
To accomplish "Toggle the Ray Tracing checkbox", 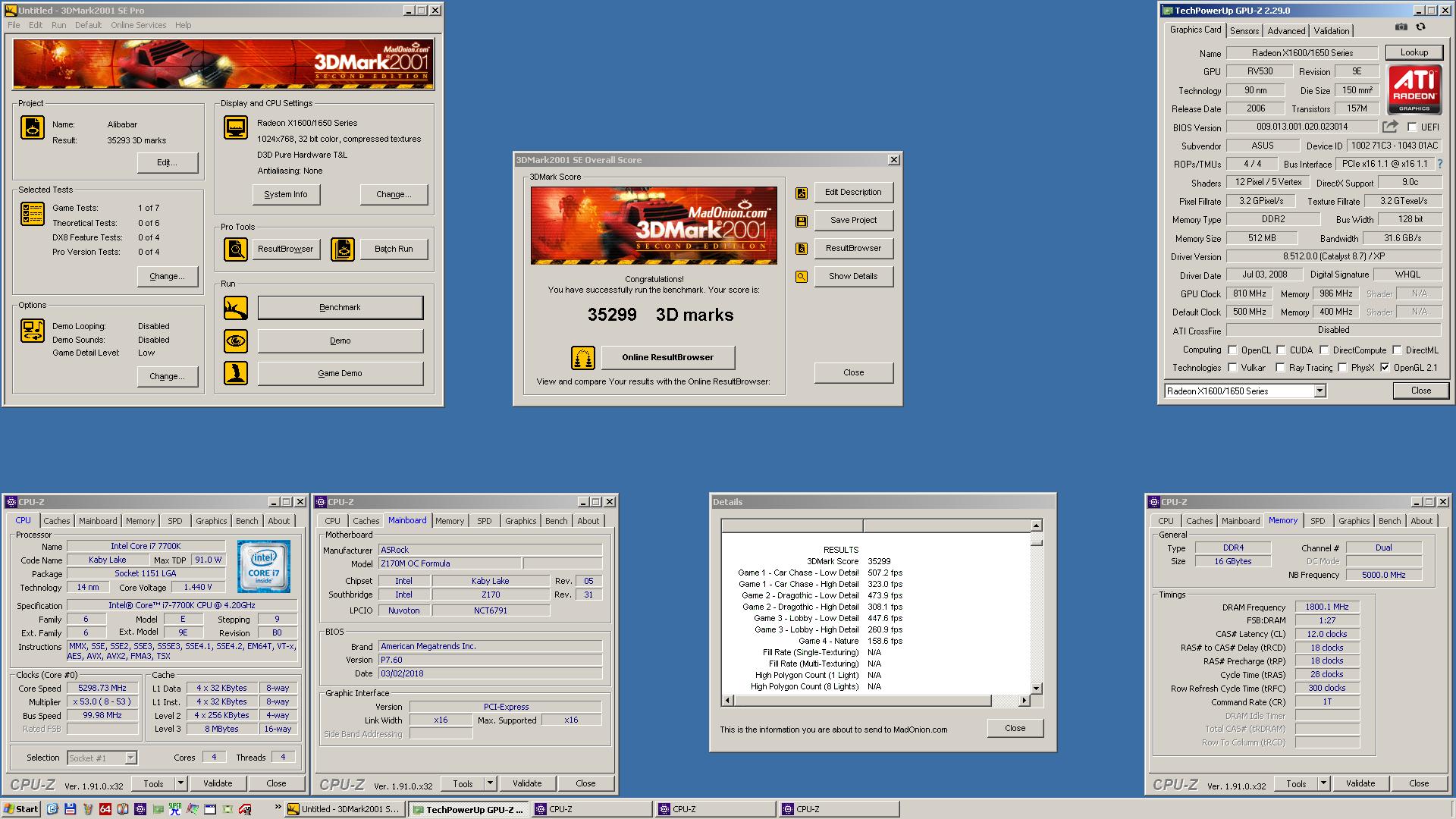I will click(x=1280, y=368).
